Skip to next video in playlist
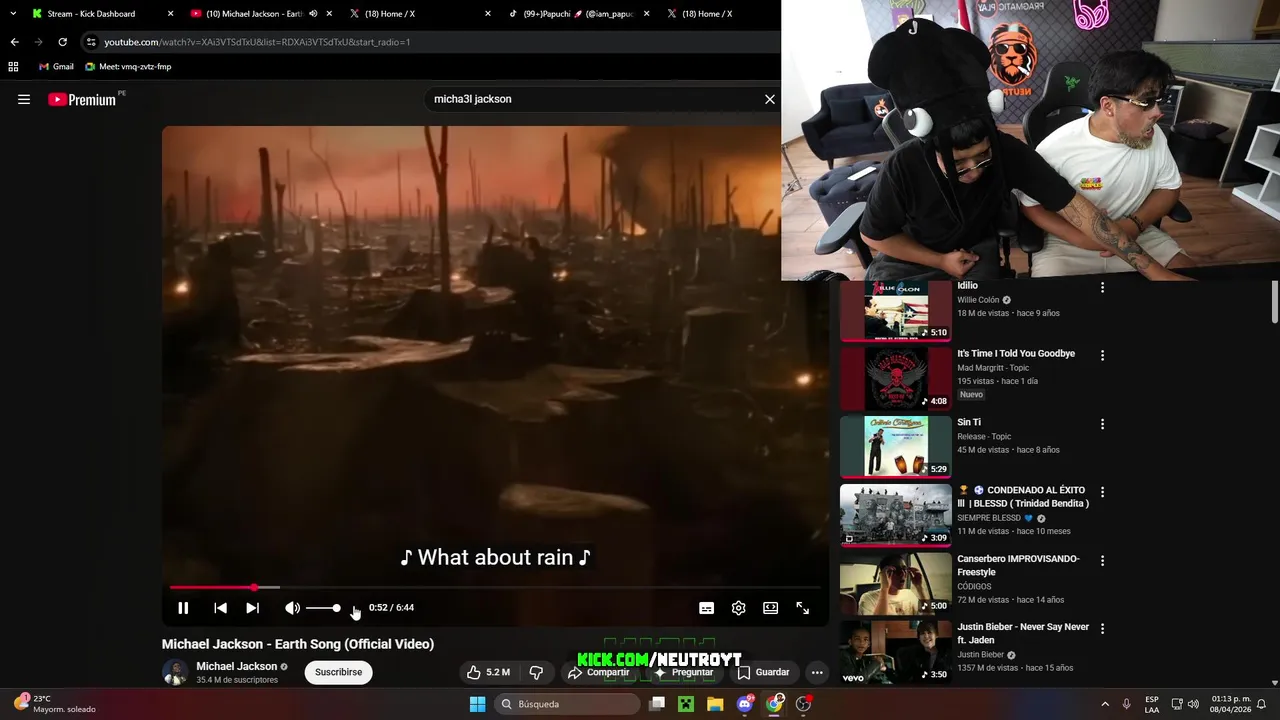This screenshot has height=720, width=1280. point(252,608)
